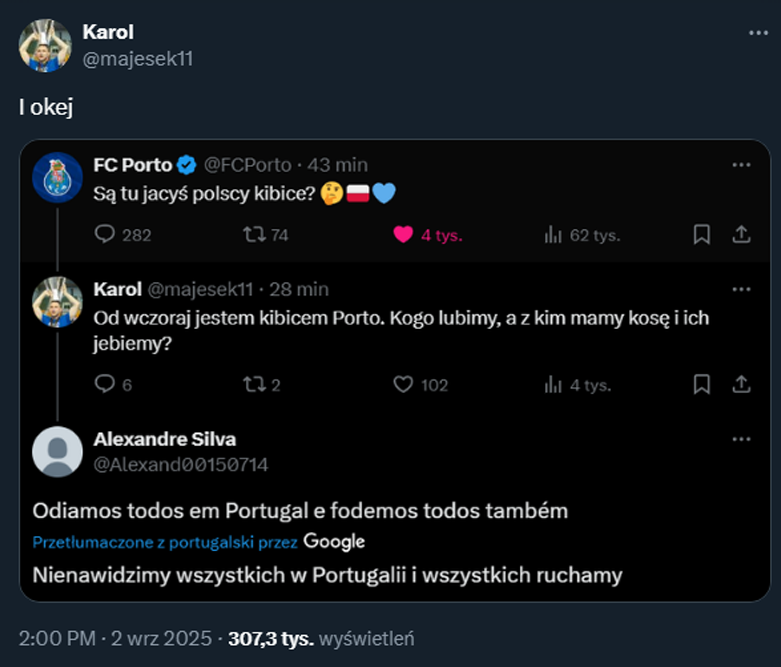Open three-dot menu on FC Porto tweet

point(741,165)
